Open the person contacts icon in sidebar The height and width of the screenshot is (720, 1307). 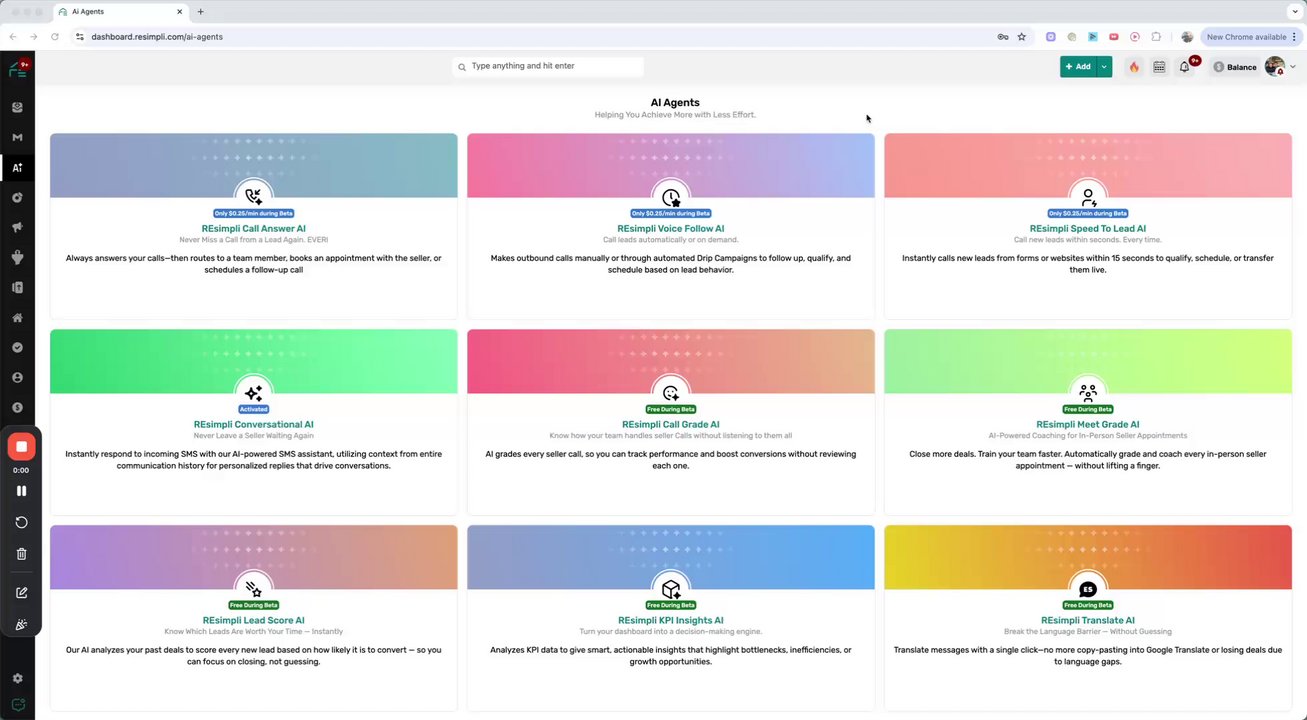pyautogui.click(x=17, y=378)
